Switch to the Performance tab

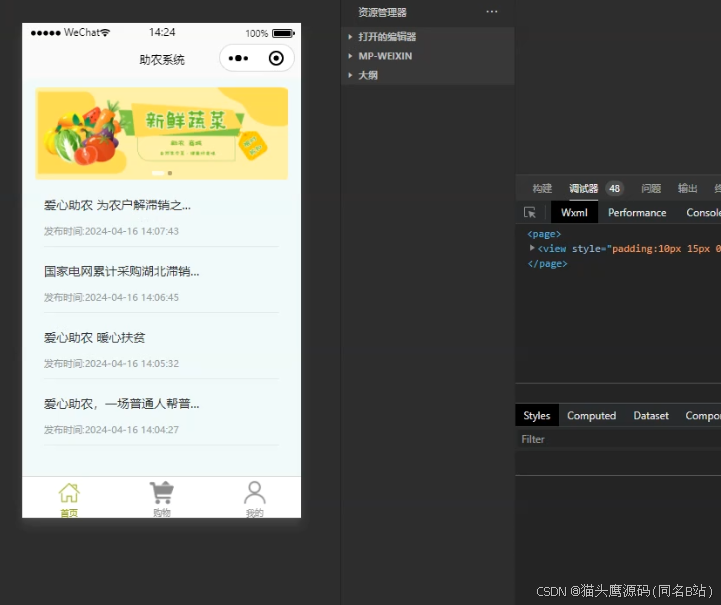click(x=637, y=212)
